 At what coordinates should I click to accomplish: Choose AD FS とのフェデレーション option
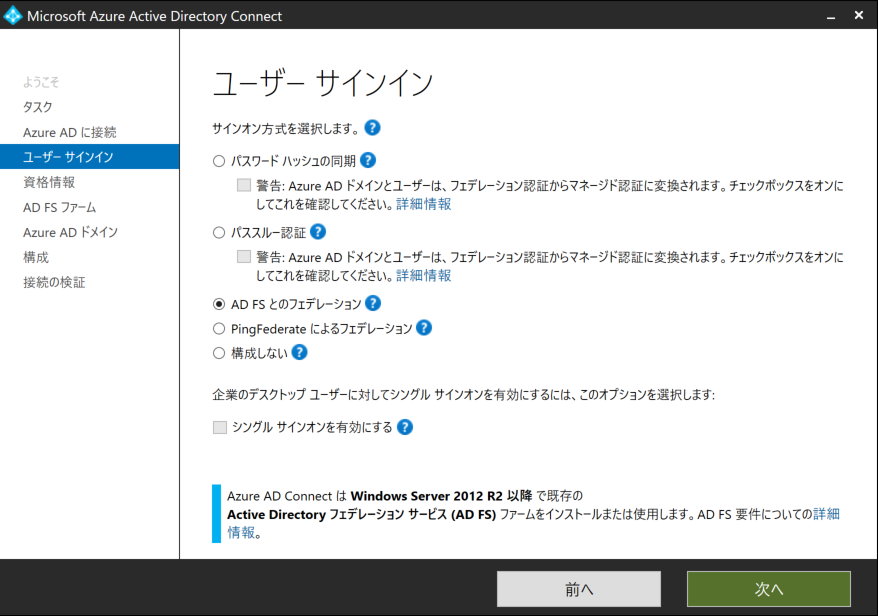[x=219, y=304]
